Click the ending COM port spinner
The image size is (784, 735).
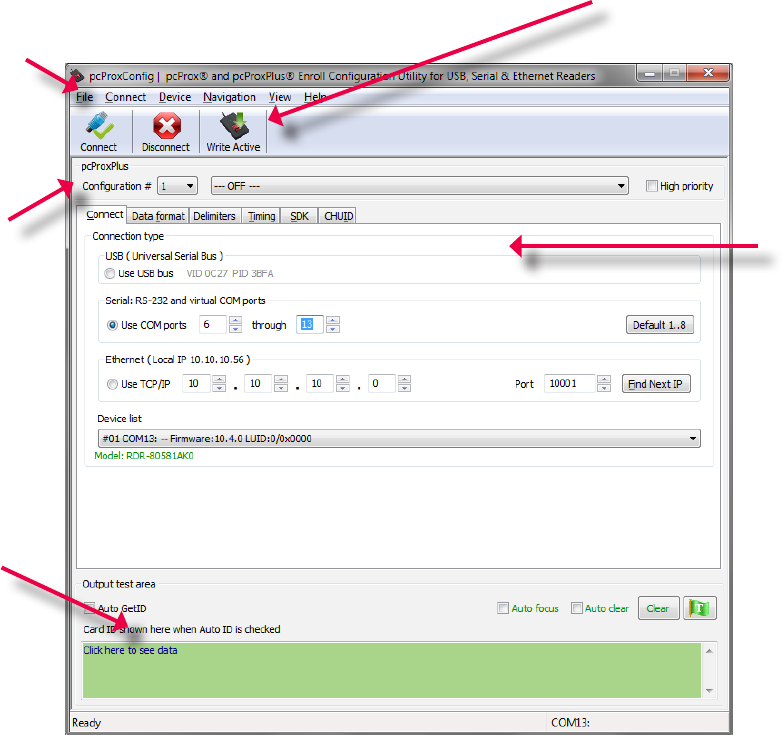coord(333,324)
